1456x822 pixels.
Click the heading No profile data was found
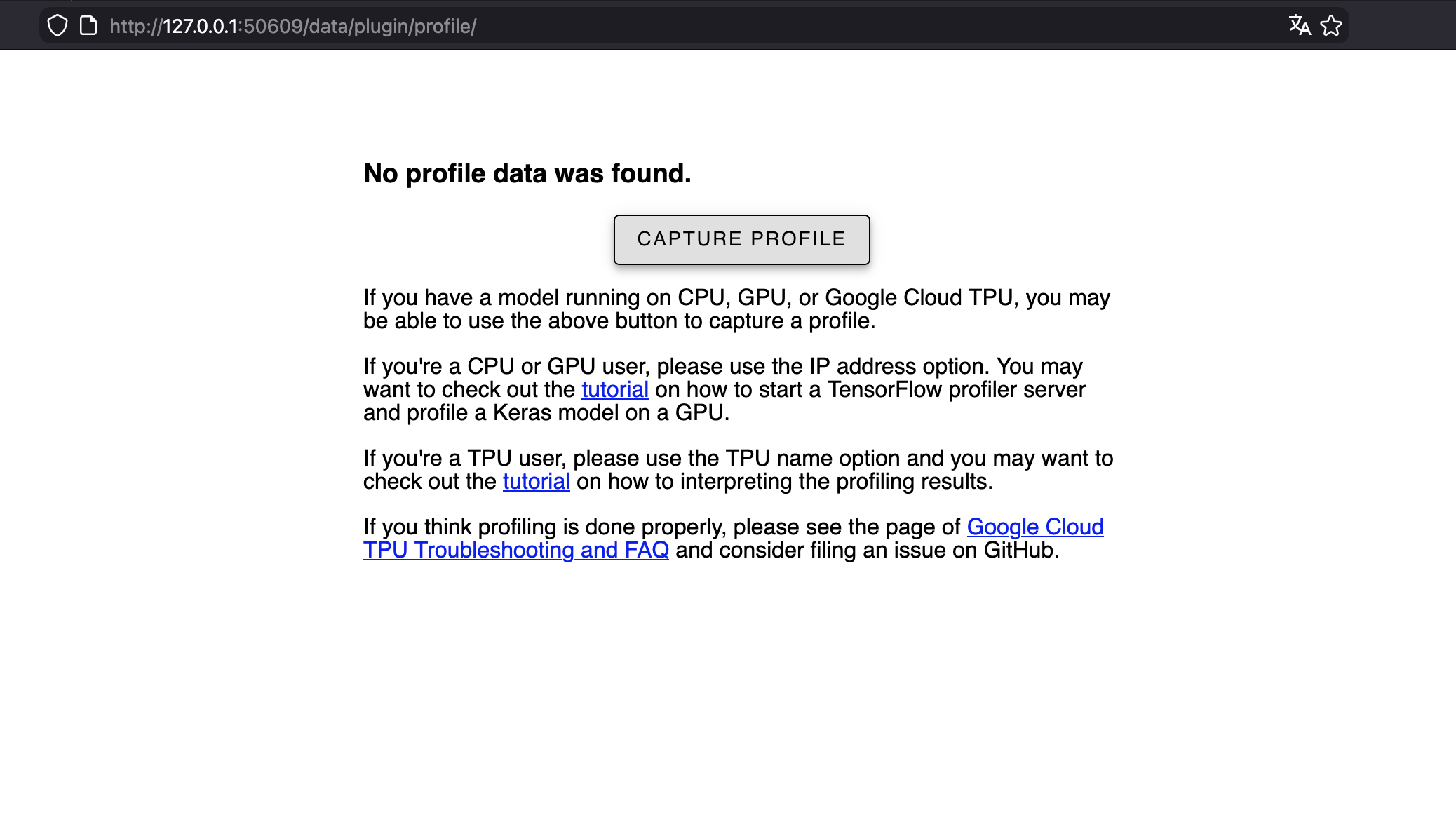(527, 173)
